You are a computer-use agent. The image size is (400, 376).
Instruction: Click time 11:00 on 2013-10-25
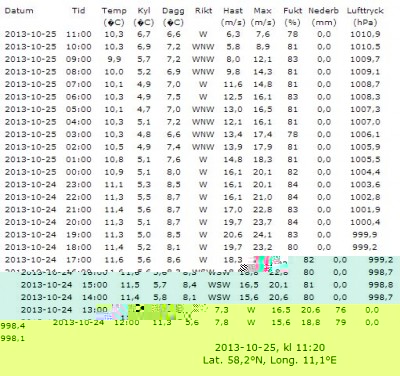click(x=79, y=34)
